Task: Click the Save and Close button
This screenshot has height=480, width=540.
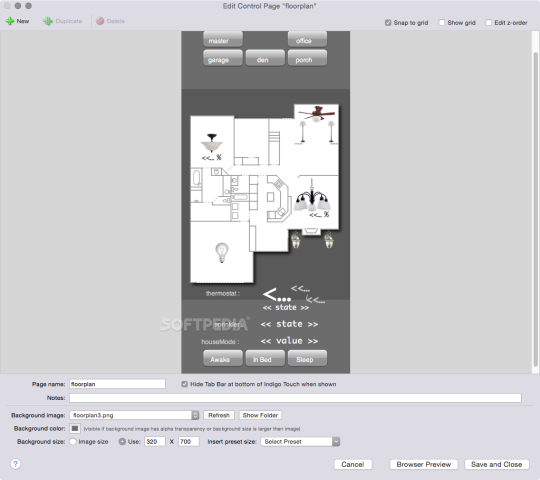Action: [497, 465]
